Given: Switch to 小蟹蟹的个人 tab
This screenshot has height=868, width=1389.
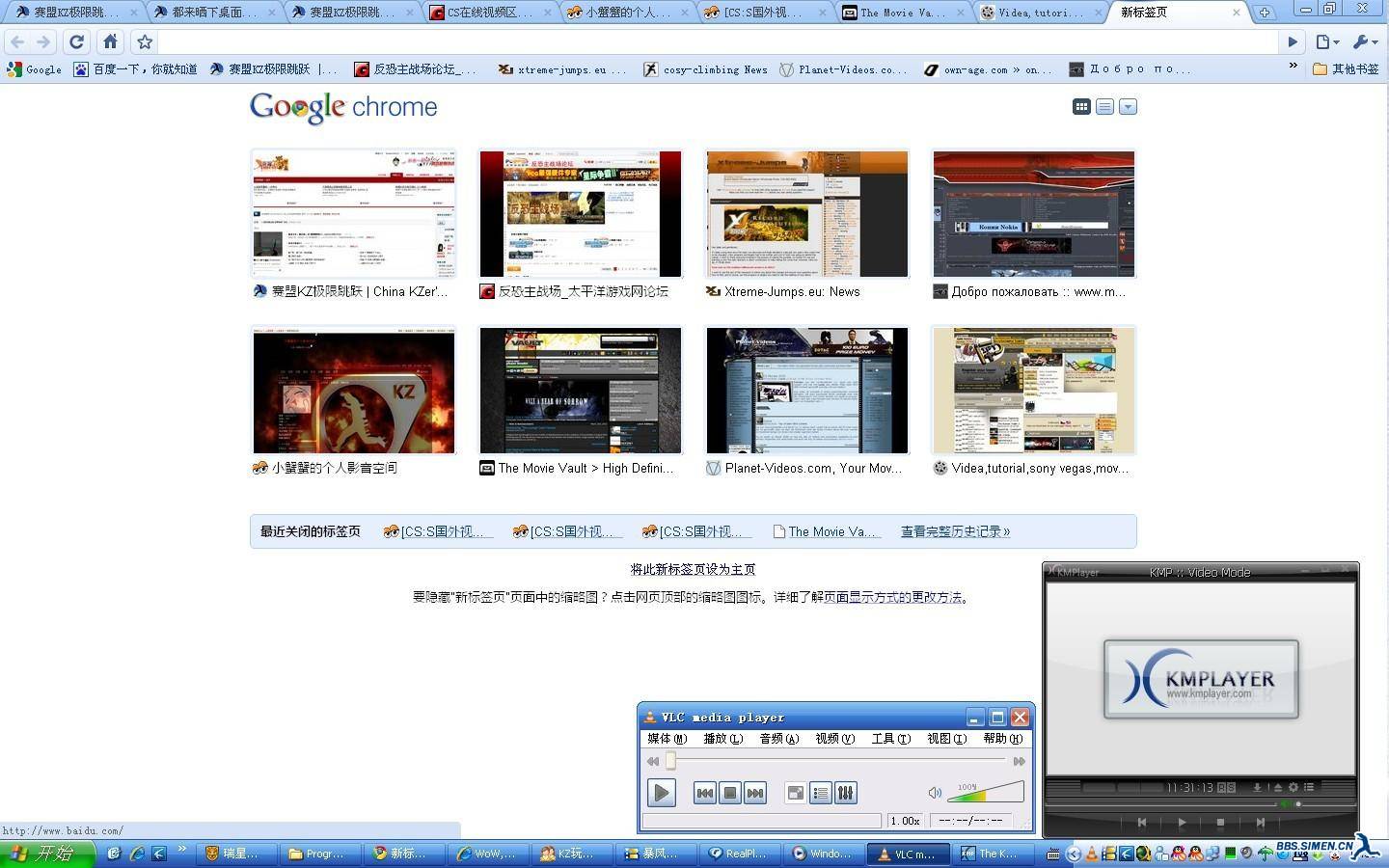Looking at the screenshot, I should (628, 13).
